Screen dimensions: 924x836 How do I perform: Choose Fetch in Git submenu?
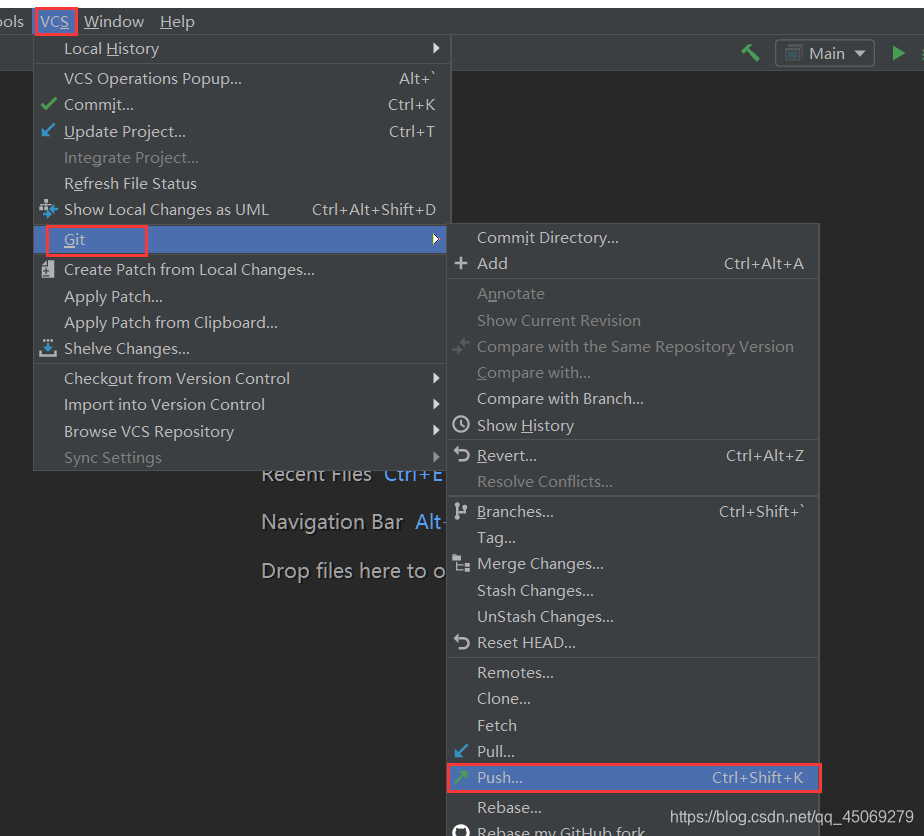(633, 725)
